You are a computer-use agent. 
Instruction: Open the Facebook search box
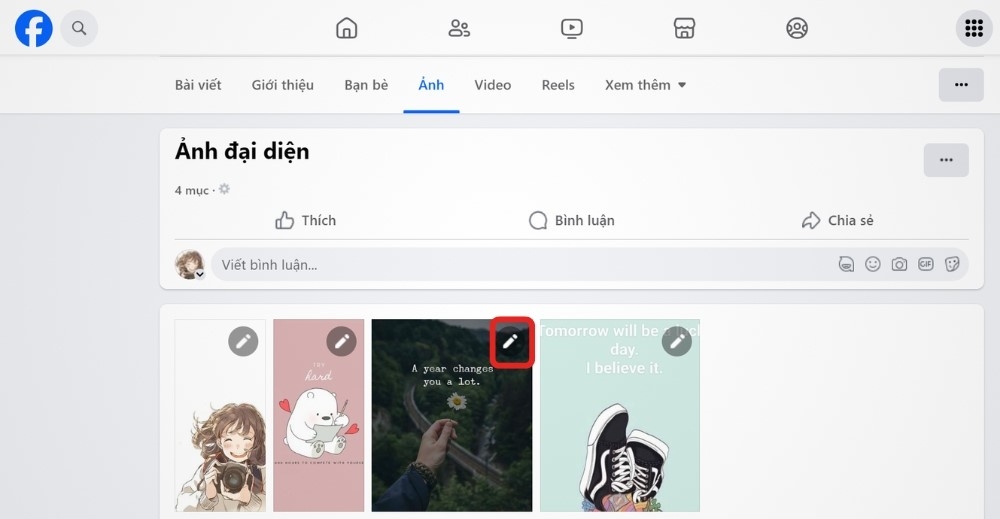(79, 28)
